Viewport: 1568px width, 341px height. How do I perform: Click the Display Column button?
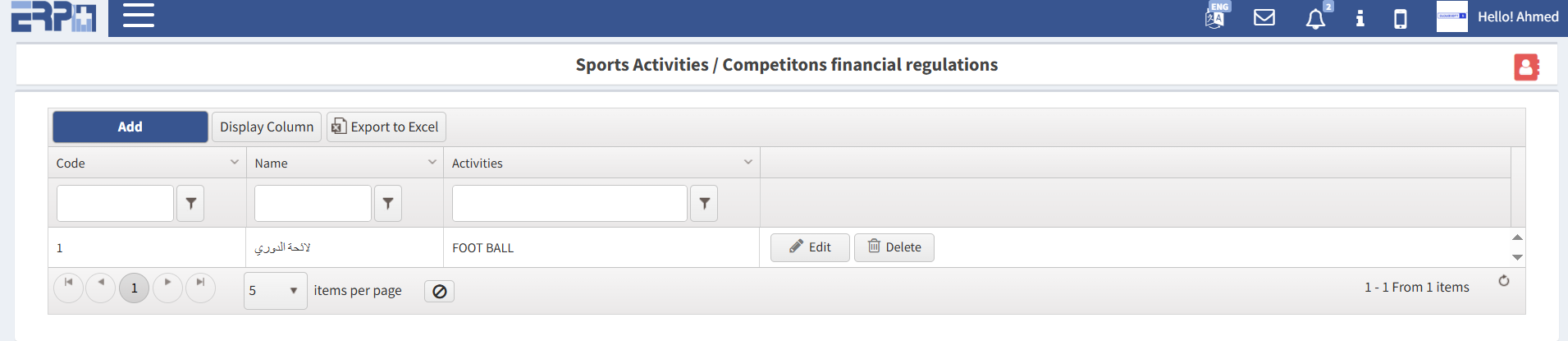267,127
